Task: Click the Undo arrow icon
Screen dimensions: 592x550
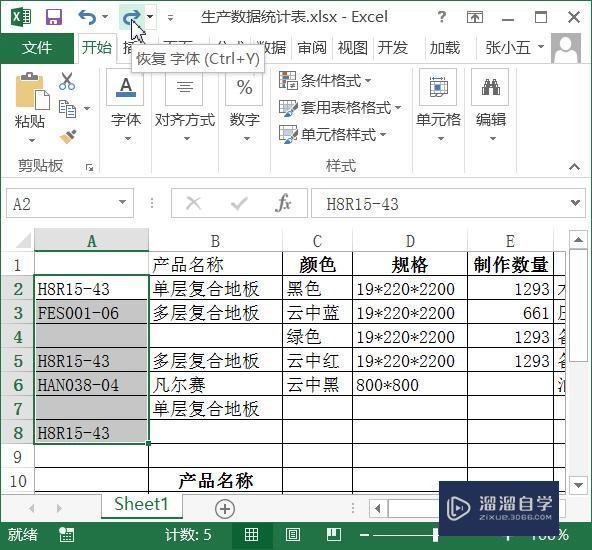Action: coord(87,17)
